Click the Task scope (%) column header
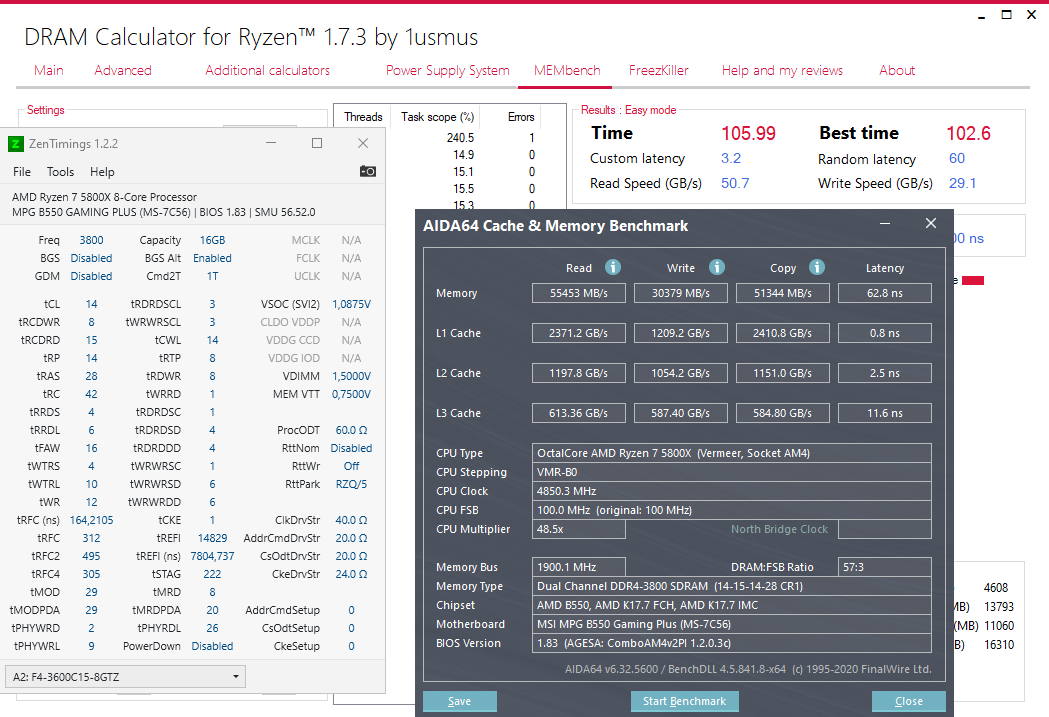Viewport: 1049px width, 717px height. pyautogui.click(x=438, y=116)
